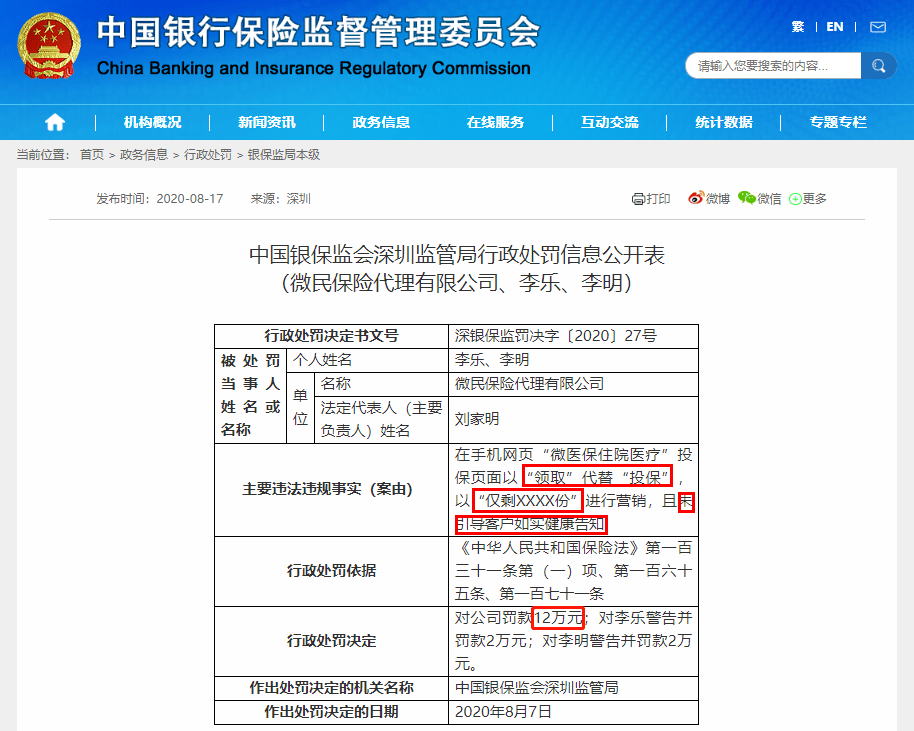The width and height of the screenshot is (914, 731).
Task: Open the 统计数据 menu
Action: (724, 122)
